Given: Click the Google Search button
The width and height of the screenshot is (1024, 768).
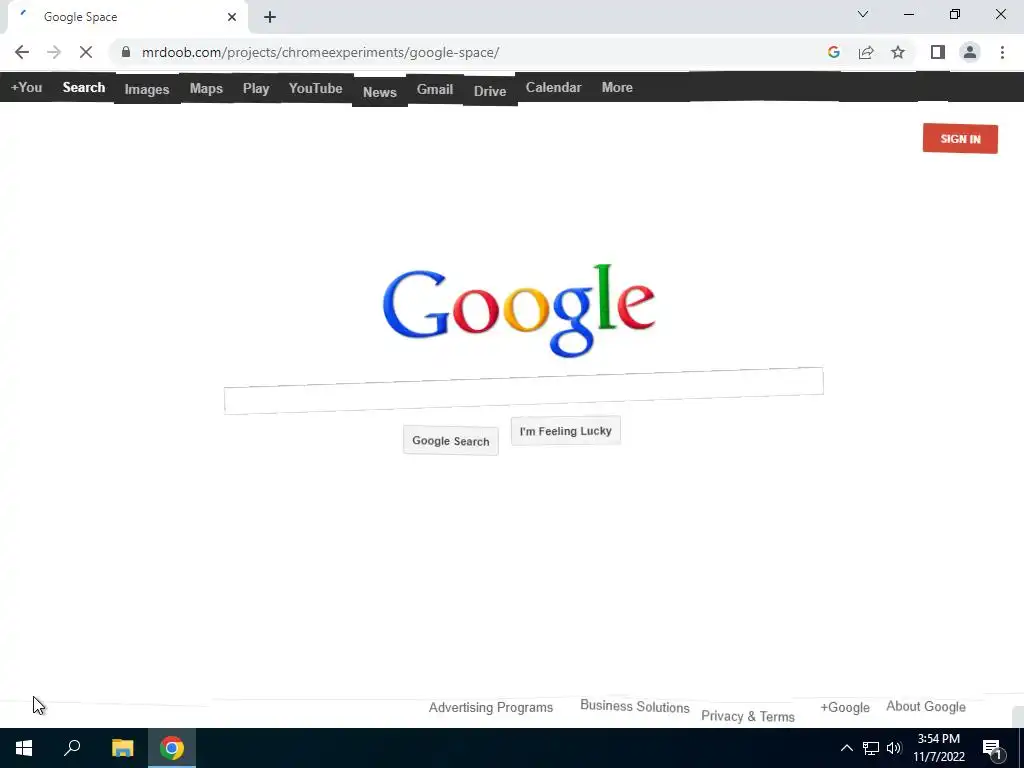Looking at the screenshot, I should point(451,441).
